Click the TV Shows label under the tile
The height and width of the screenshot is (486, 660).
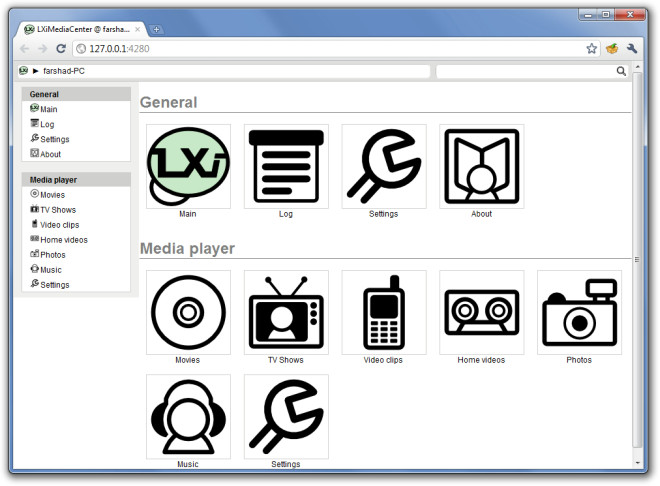pyautogui.click(x=286, y=360)
